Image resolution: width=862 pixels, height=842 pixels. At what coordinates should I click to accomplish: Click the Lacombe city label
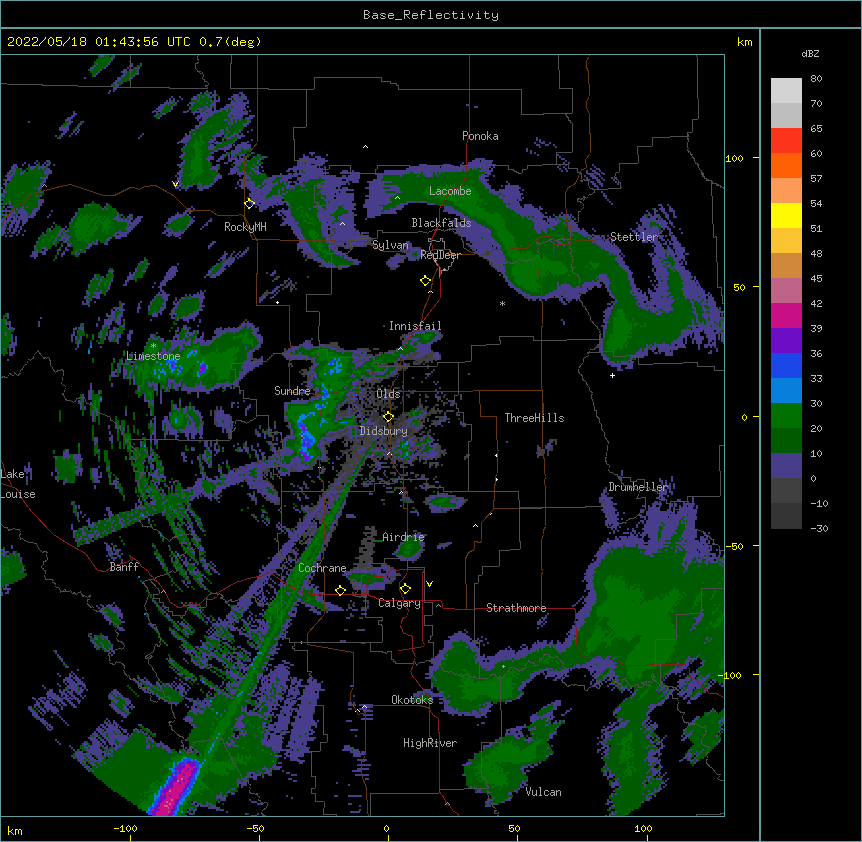click(x=450, y=191)
